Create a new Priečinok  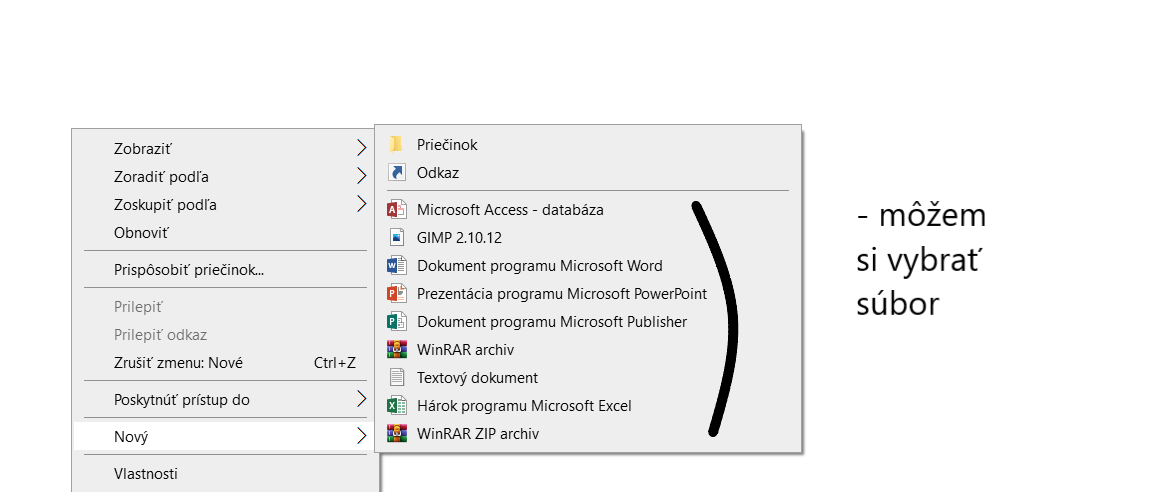point(588,145)
